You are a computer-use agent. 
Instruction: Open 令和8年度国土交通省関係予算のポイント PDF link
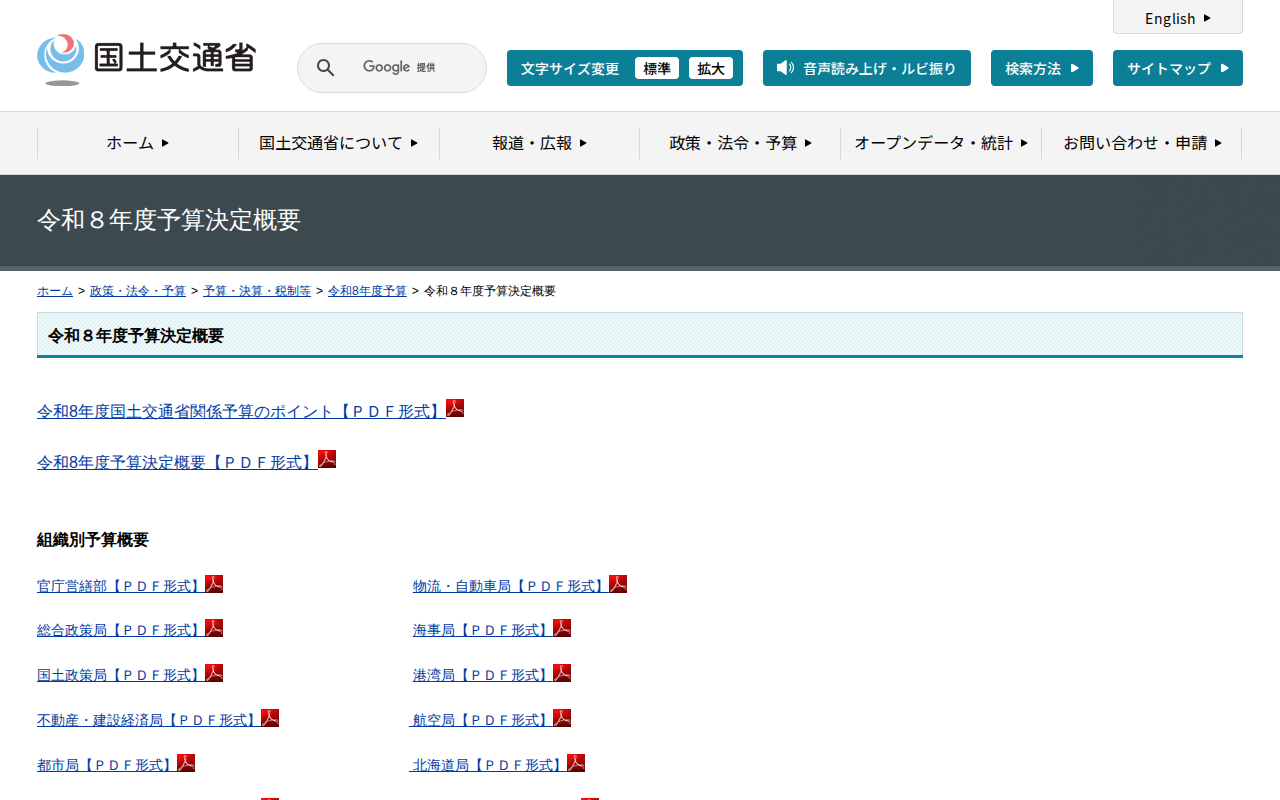click(x=241, y=411)
